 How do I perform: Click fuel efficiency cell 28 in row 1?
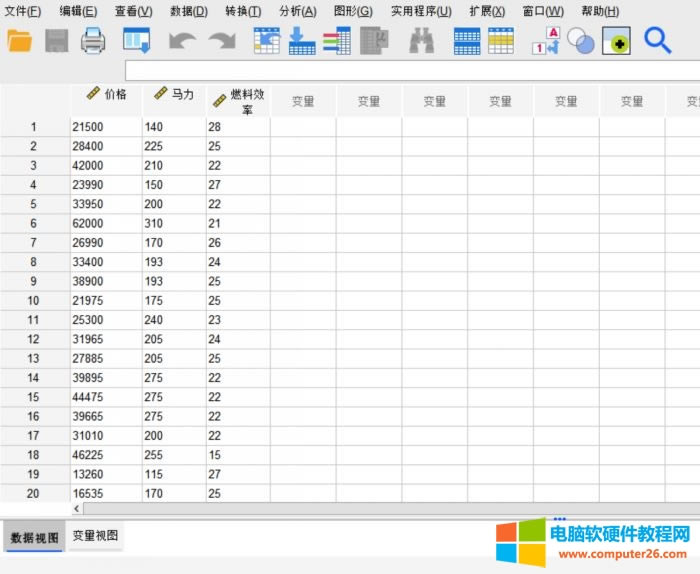238,127
